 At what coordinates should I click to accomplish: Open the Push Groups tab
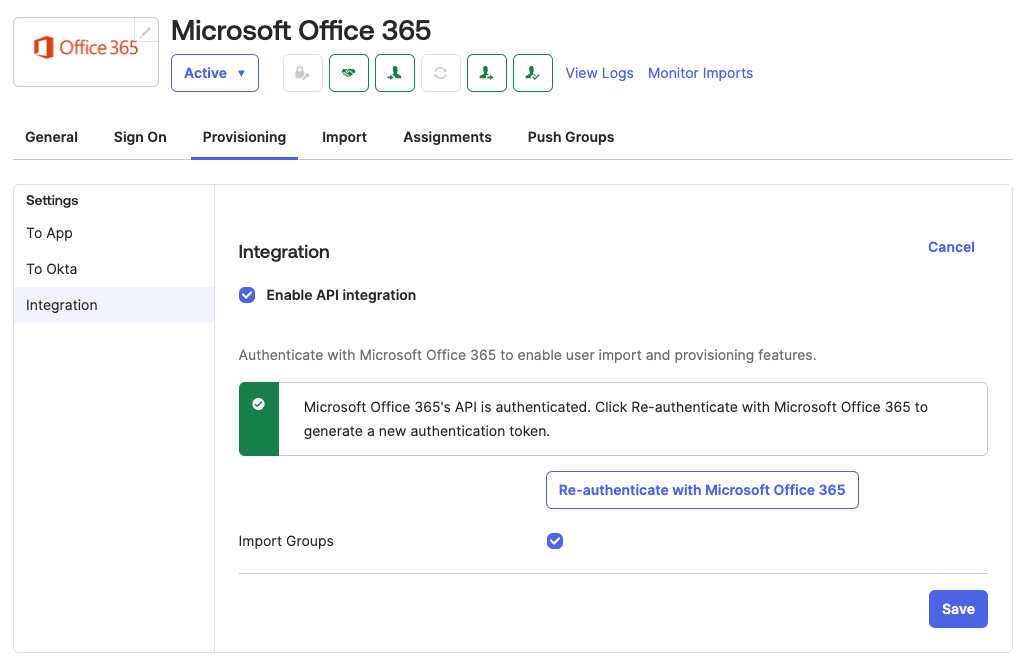(x=570, y=137)
